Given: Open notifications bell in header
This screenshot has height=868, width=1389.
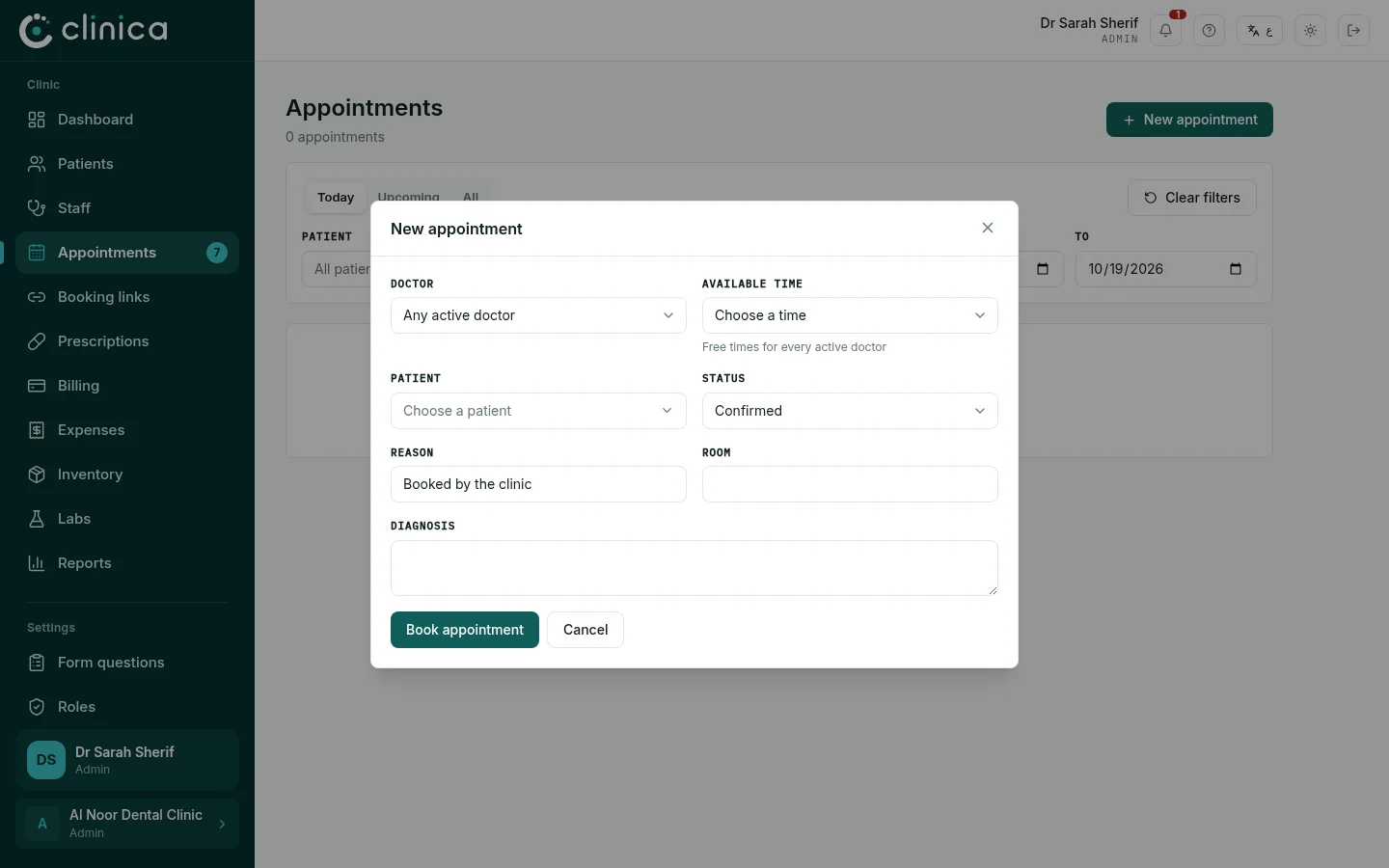Looking at the screenshot, I should pyautogui.click(x=1165, y=31).
